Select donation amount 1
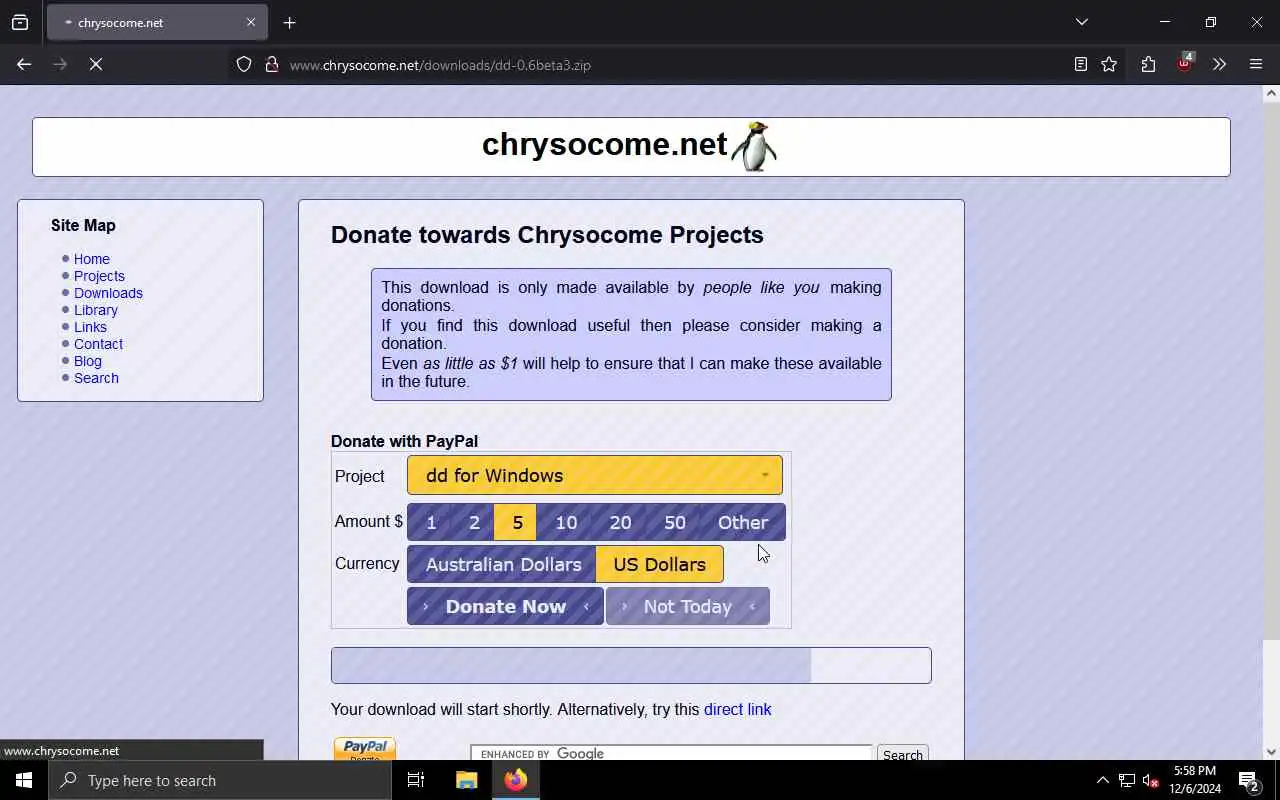1280x800 pixels. [x=431, y=522]
